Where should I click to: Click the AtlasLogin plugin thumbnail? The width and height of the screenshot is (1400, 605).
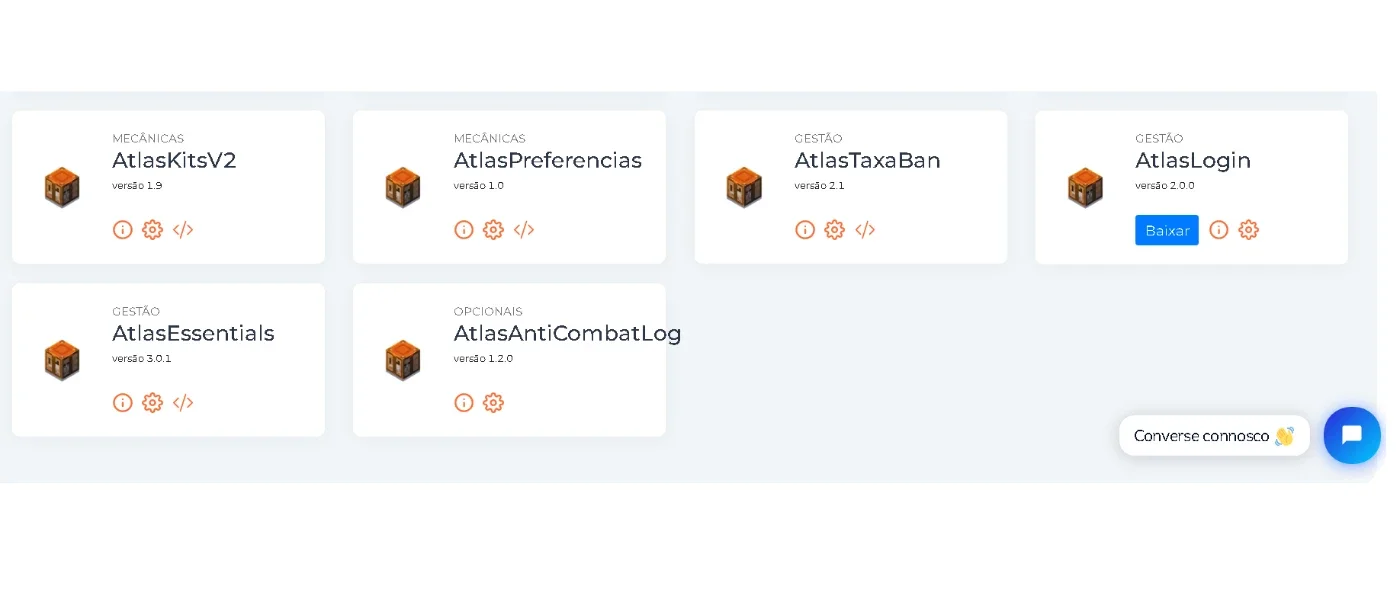point(1085,187)
